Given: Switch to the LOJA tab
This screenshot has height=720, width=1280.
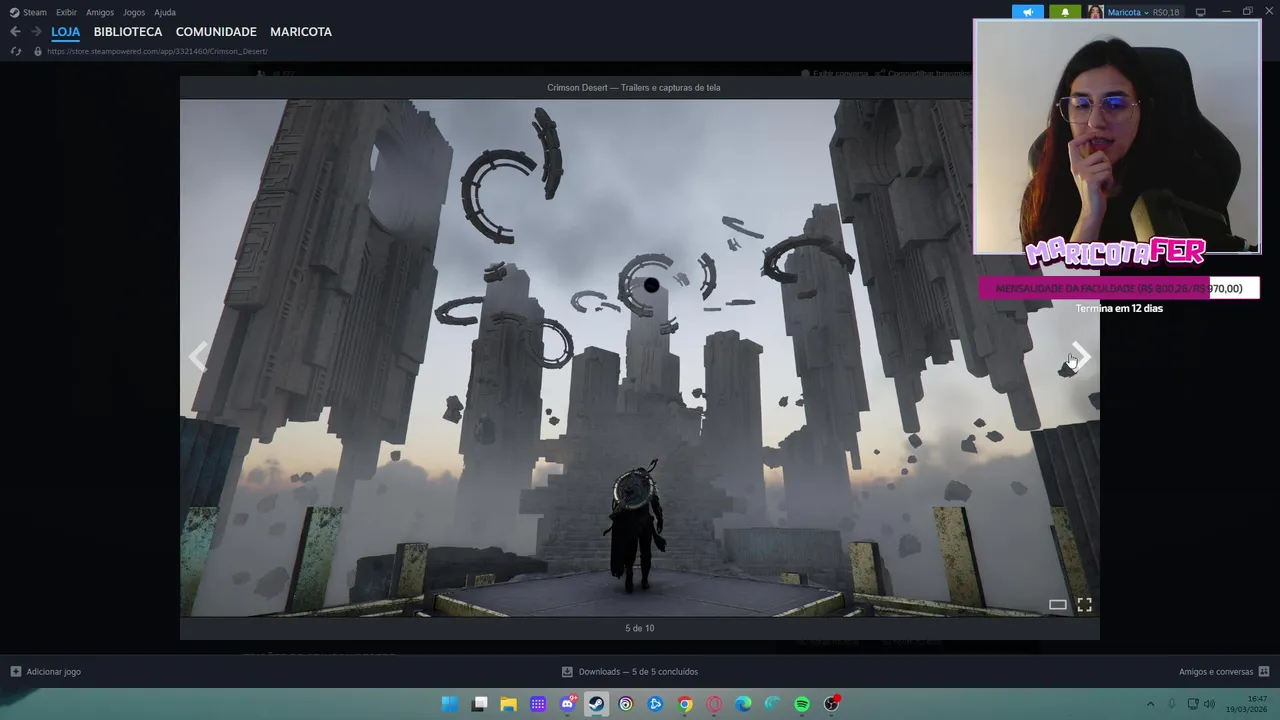Looking at the screenshot, I should (65, 32).
